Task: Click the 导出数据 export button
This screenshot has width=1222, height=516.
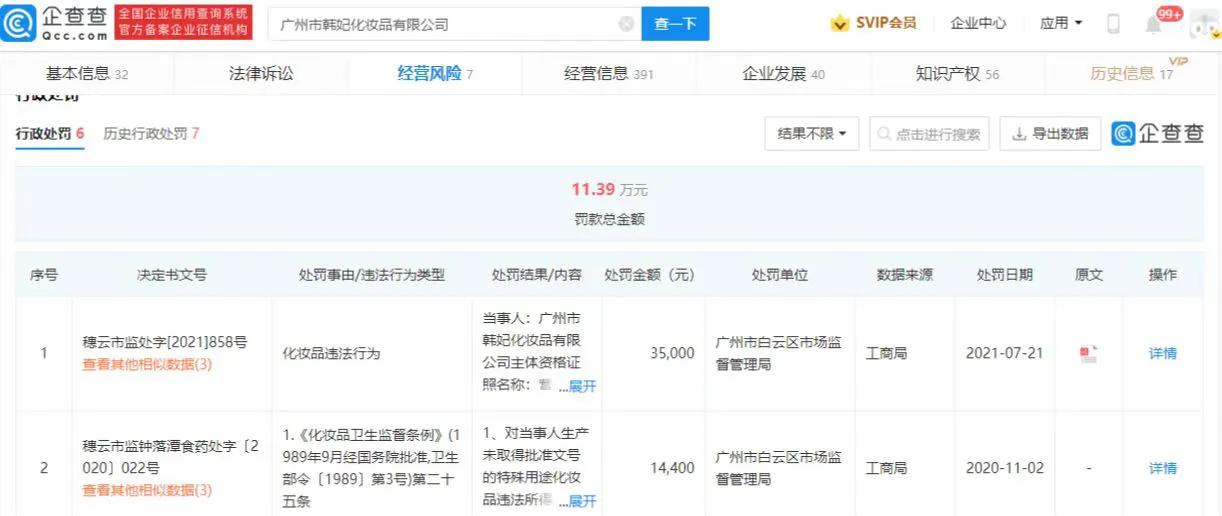Action: pos(1050,134)
